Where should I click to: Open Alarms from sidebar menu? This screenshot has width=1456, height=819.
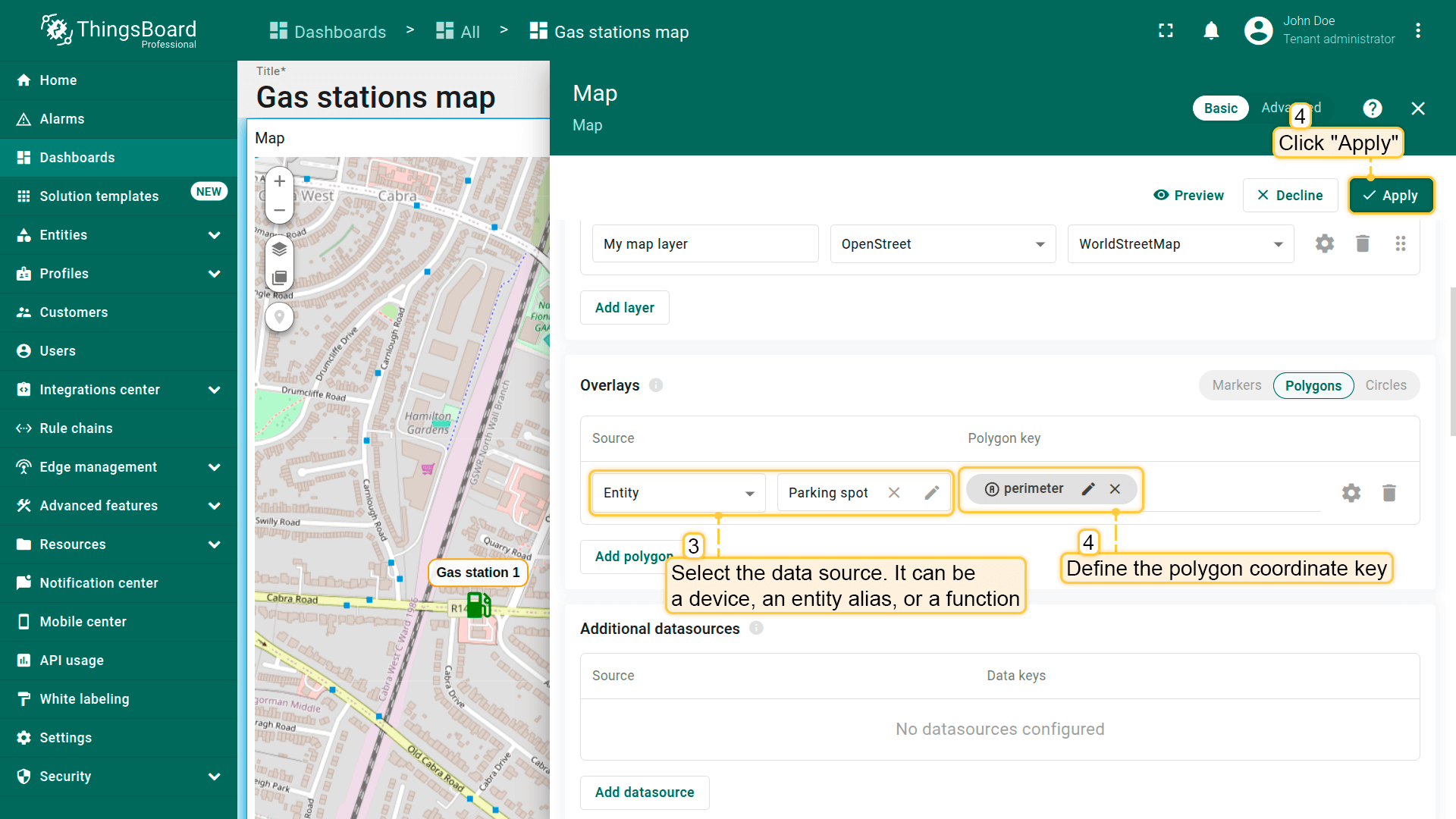[x=62, y=119]
